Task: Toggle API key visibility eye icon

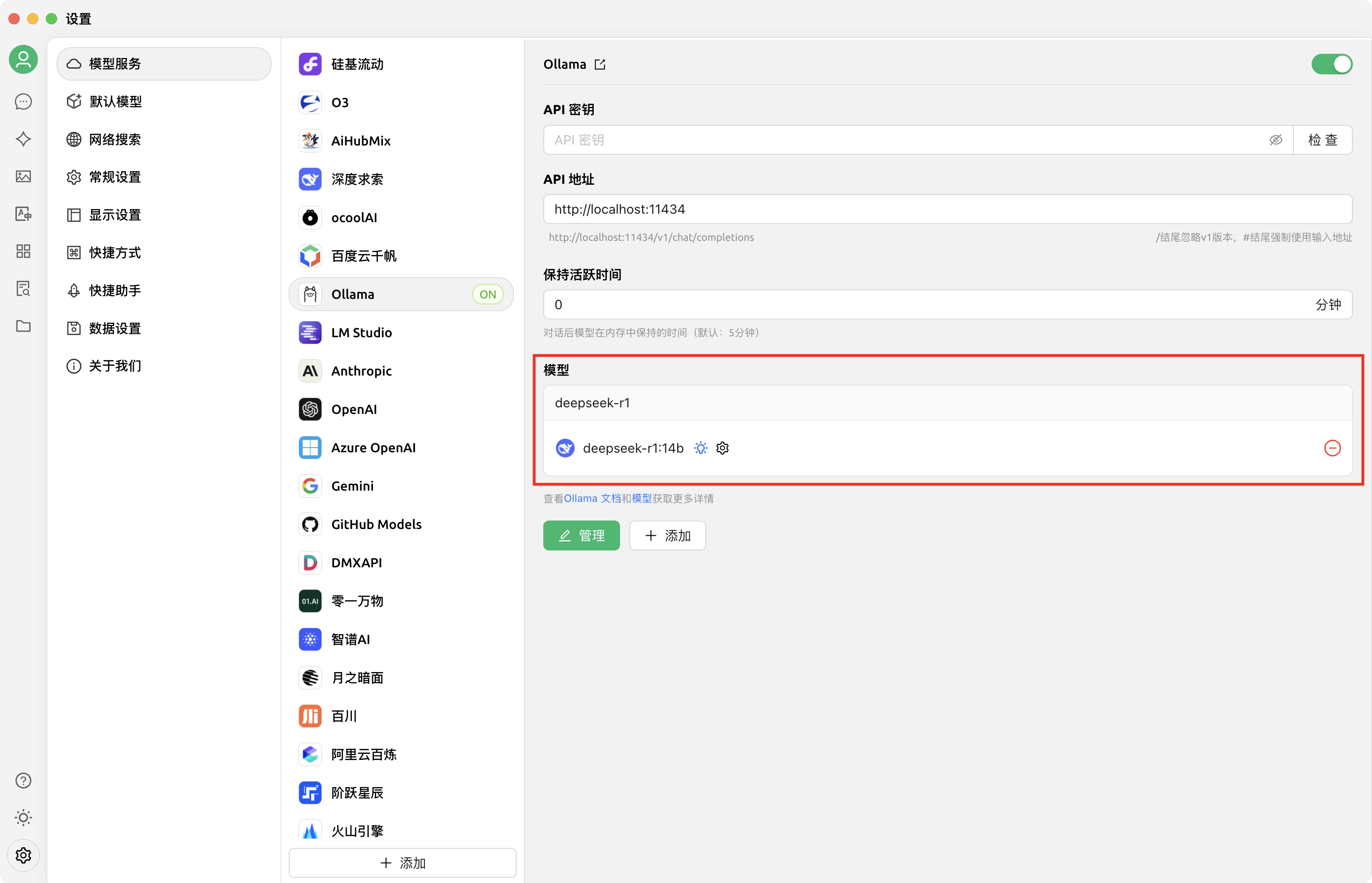Action: (x=1276, y=140)
